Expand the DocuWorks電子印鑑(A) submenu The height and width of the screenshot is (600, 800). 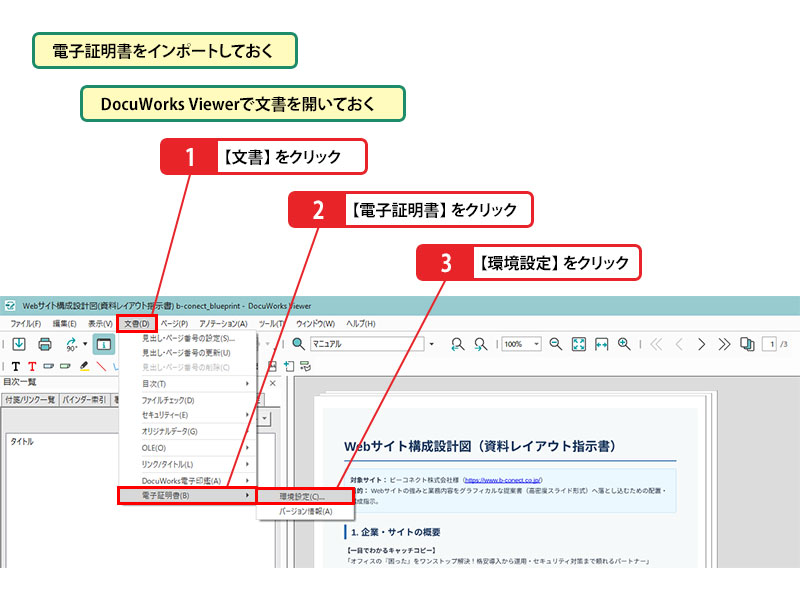point(188,481)
